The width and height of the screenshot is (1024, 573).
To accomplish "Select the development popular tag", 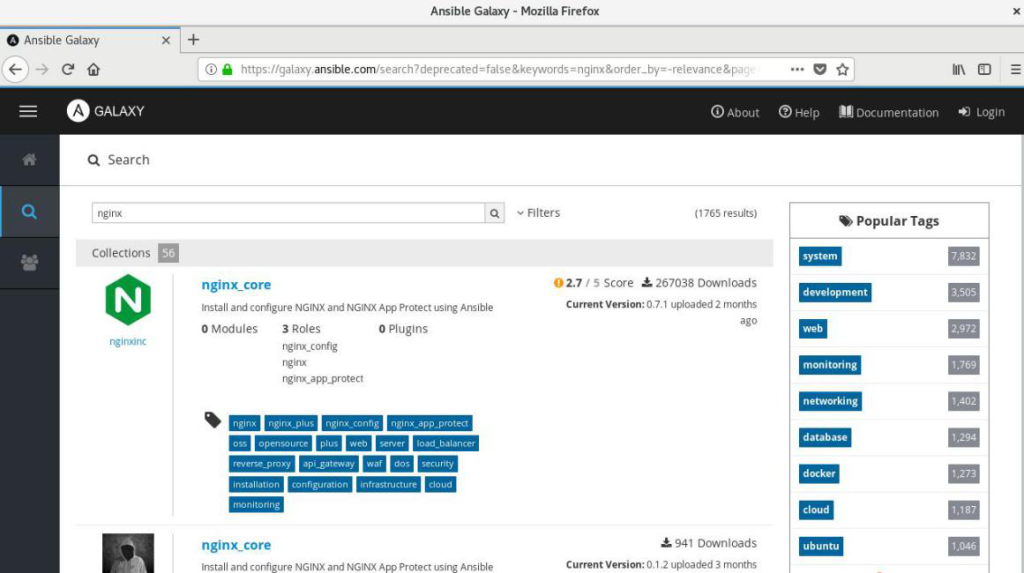I will click(835, 293).
